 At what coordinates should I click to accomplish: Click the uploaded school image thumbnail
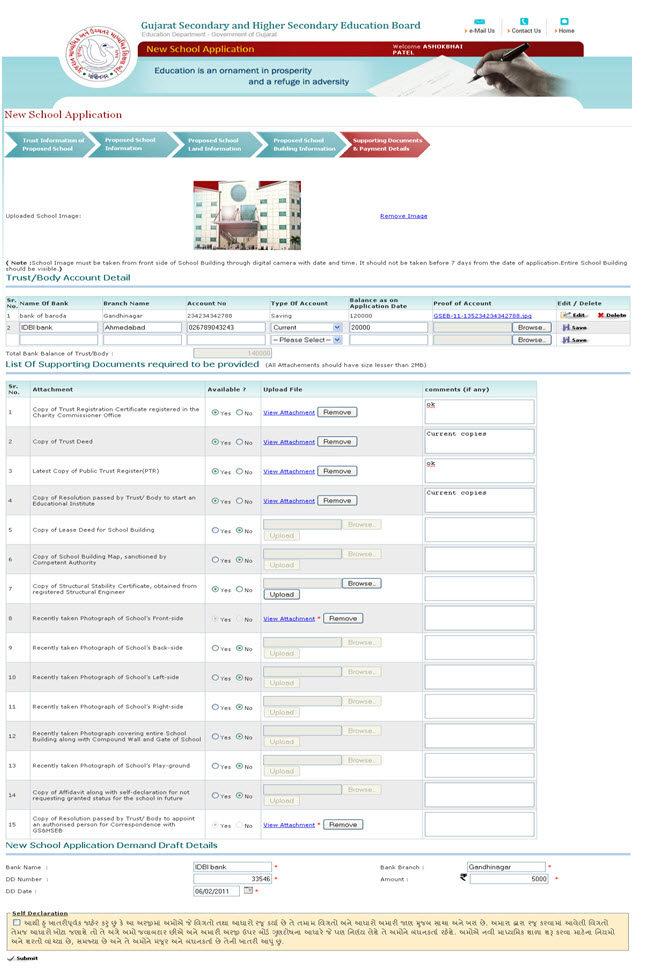coord(247,215)
